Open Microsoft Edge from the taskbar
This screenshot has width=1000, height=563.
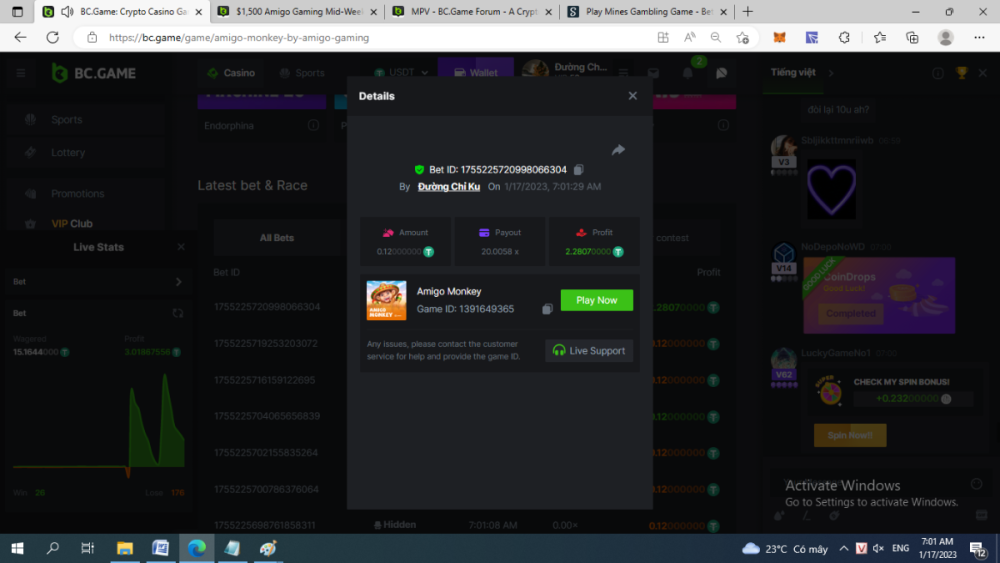196,548
